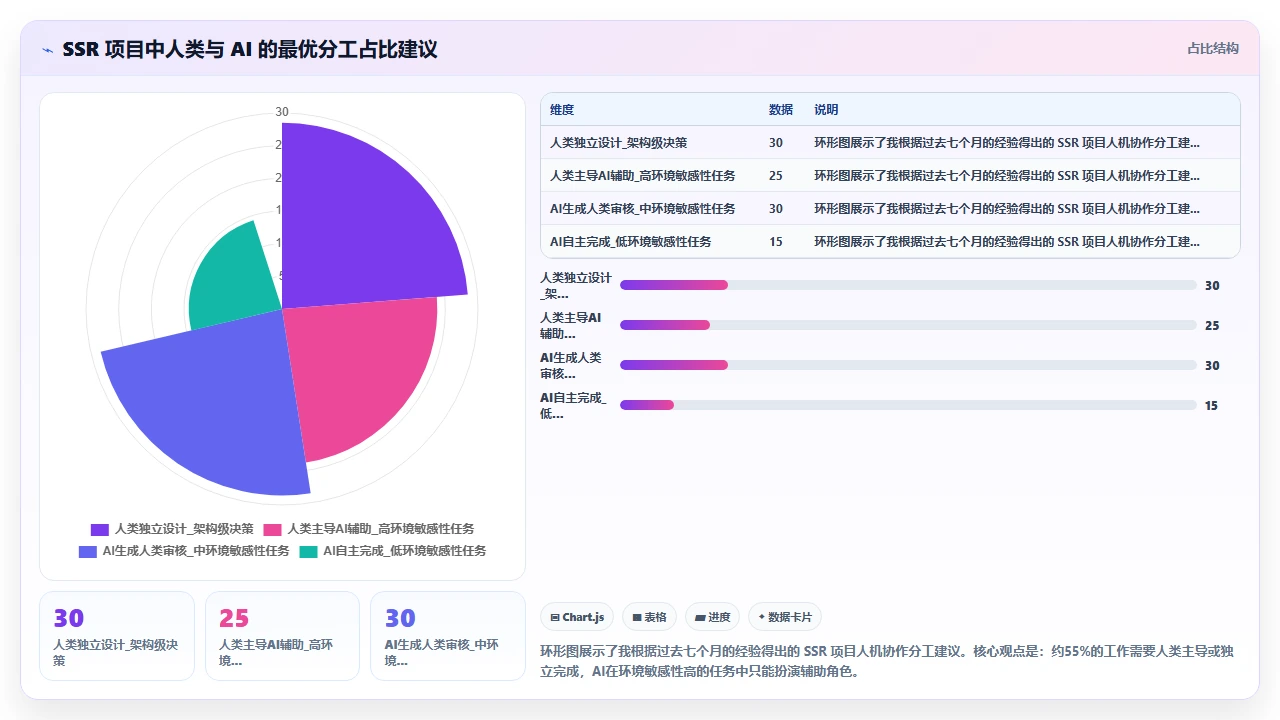Select table row 人类独立设计_架构级决策
This screenshot has width=1280, height=720.
pos(890,143)
